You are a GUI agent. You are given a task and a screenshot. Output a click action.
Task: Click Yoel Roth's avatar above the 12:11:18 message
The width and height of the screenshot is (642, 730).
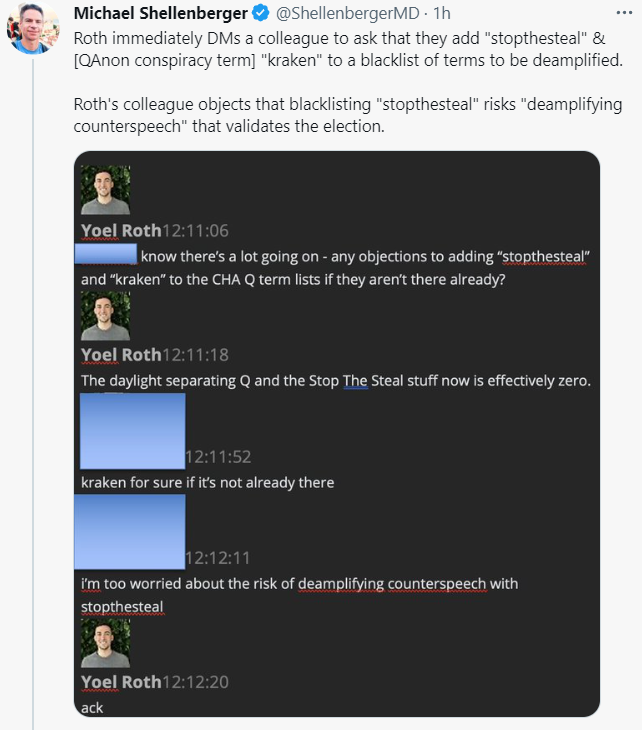[105, 315]
